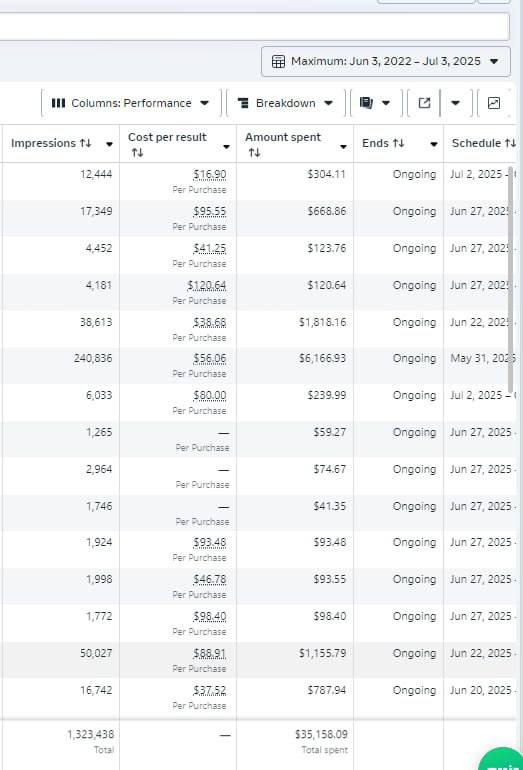Click the $16.90 cost per result value
The width and height of the screenshot is (523, 770).
tap(210, 174)
